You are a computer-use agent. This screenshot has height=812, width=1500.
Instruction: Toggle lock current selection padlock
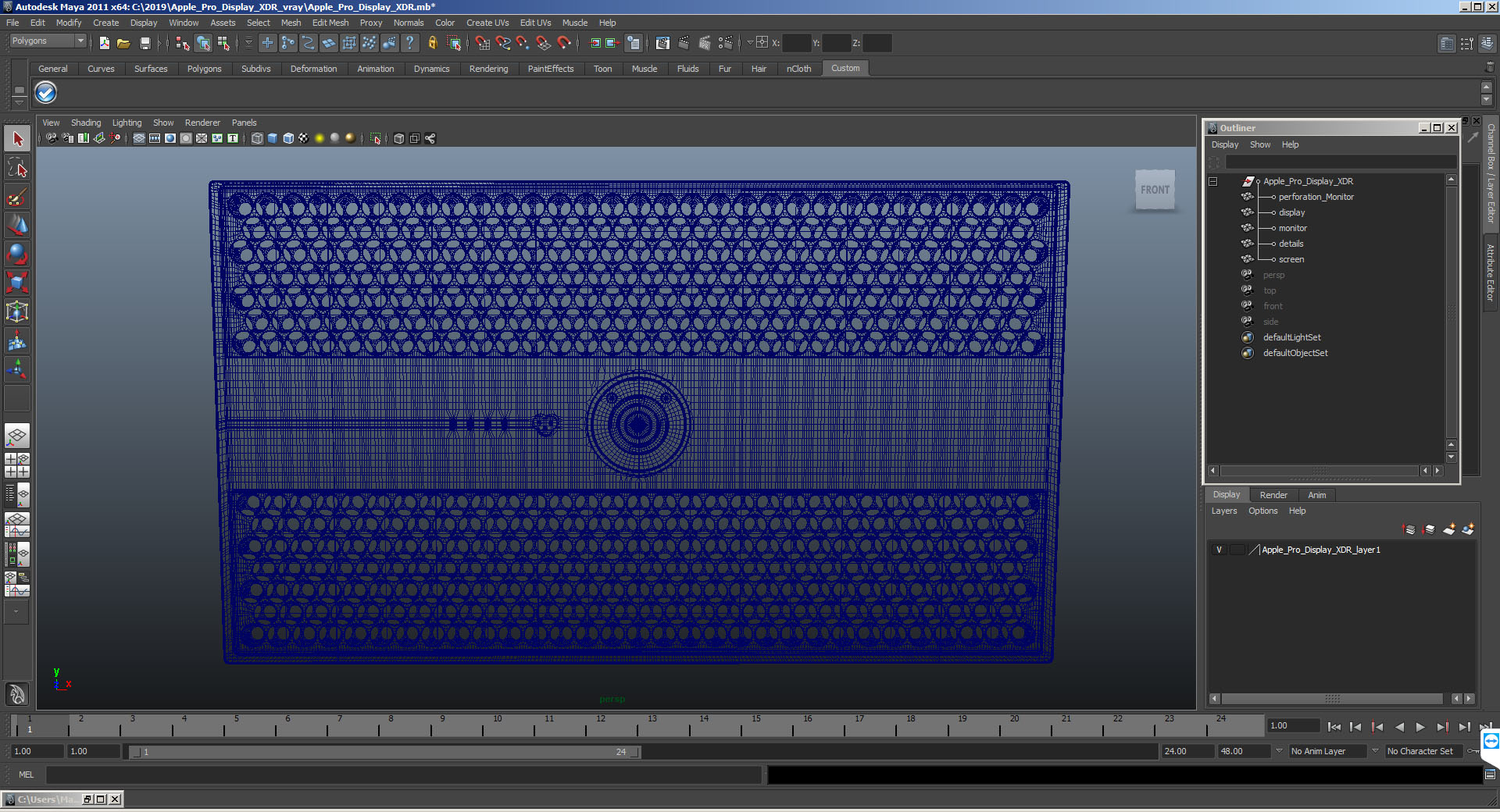click(x=432, y=43)
